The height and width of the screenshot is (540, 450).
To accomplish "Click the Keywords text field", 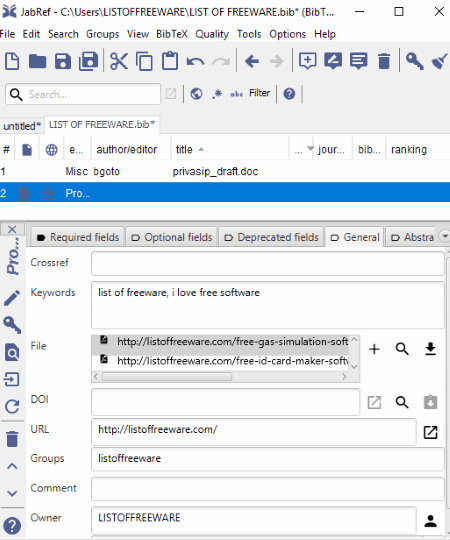I will (268, 305).
